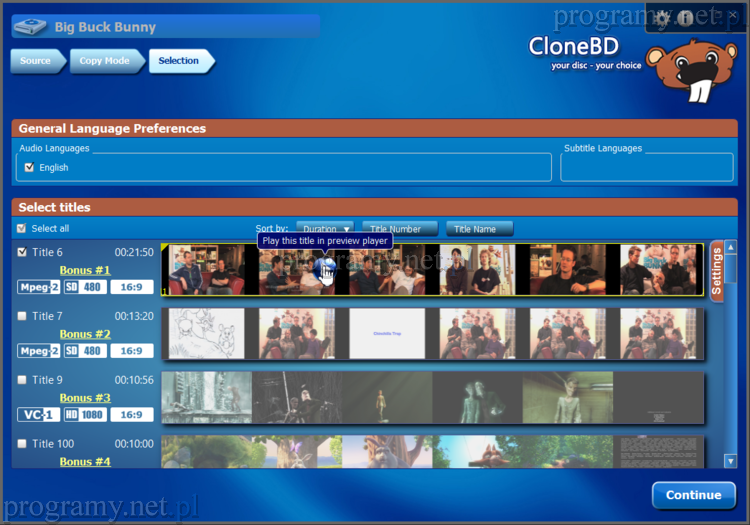Open settings via the gear icon
The image size is (750, 525).
[662, 18]
